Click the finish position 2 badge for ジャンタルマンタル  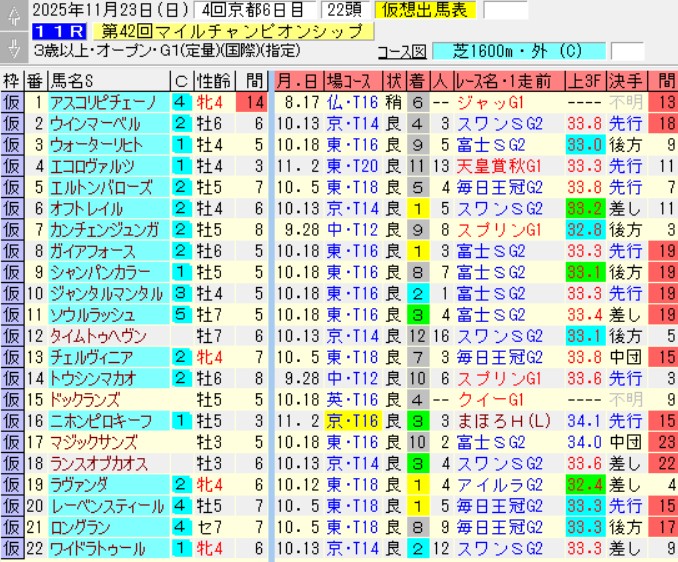418,293
